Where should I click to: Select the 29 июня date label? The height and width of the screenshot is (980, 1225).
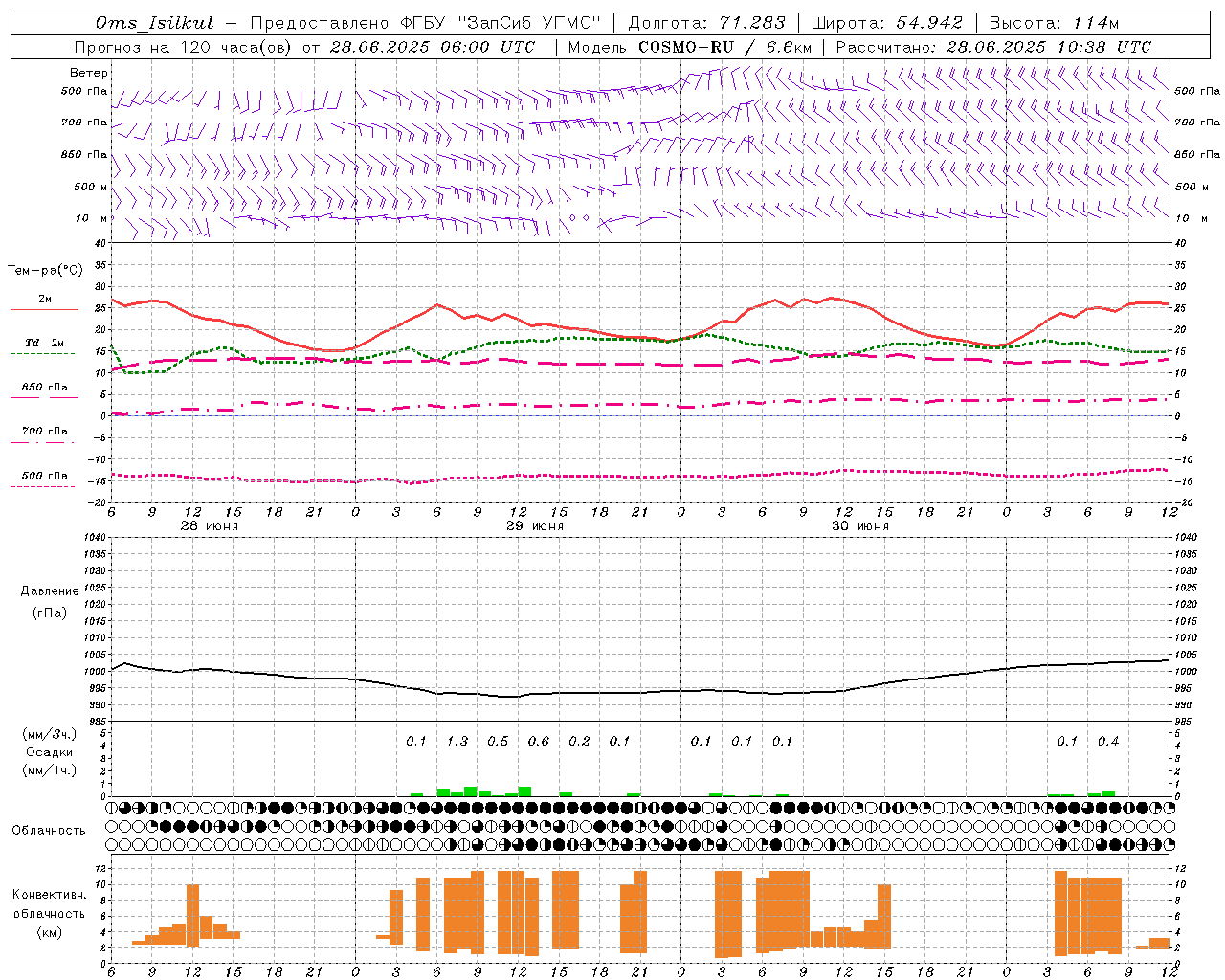[x=535, y=526]
